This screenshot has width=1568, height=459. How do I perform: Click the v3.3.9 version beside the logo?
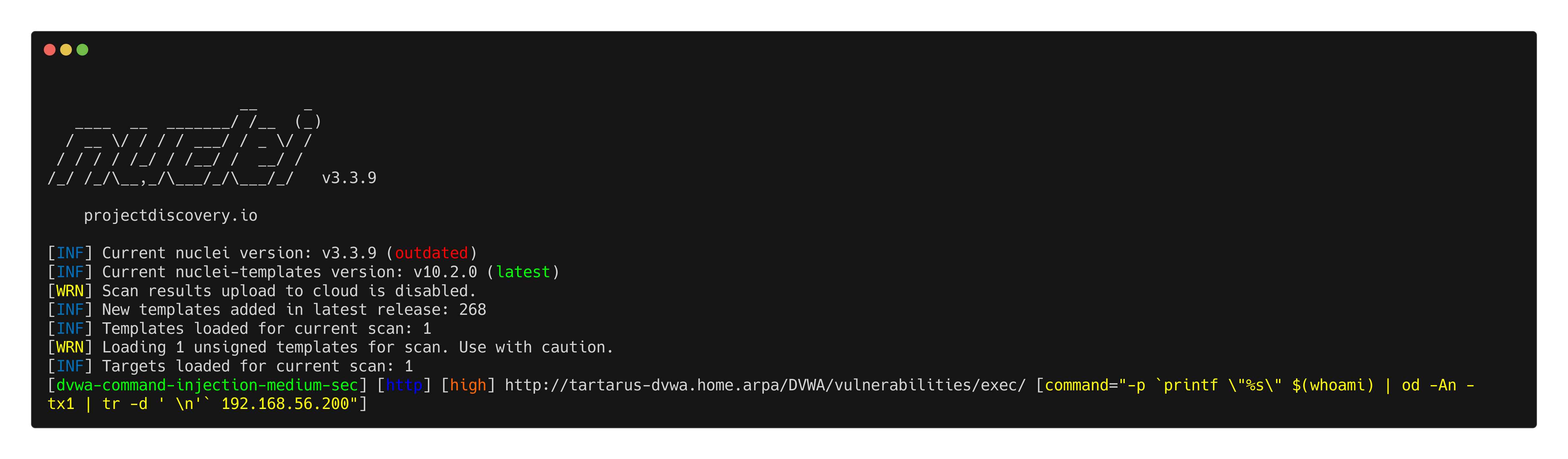pyautogui.click(x=349, y=178)
